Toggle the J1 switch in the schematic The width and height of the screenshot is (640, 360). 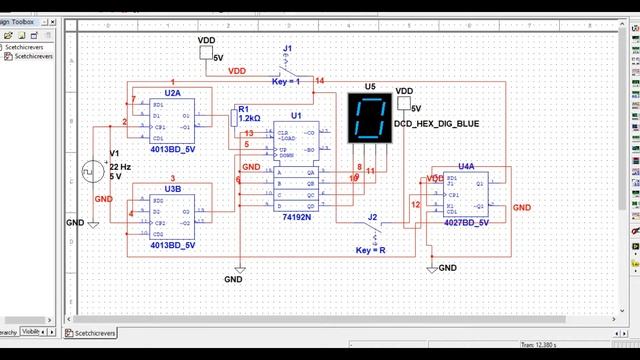[x=289, y=70]
